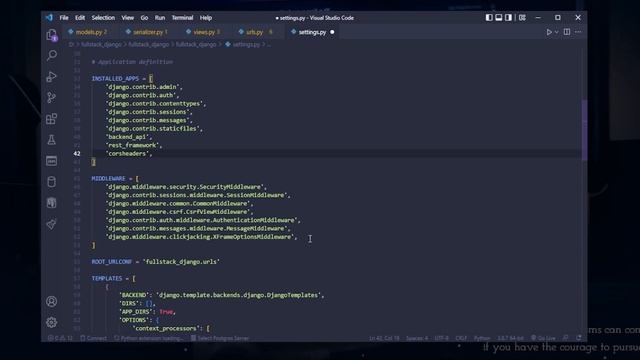
Task: Click the True value after APP_DIRS
Action: (x=166, y=312)
